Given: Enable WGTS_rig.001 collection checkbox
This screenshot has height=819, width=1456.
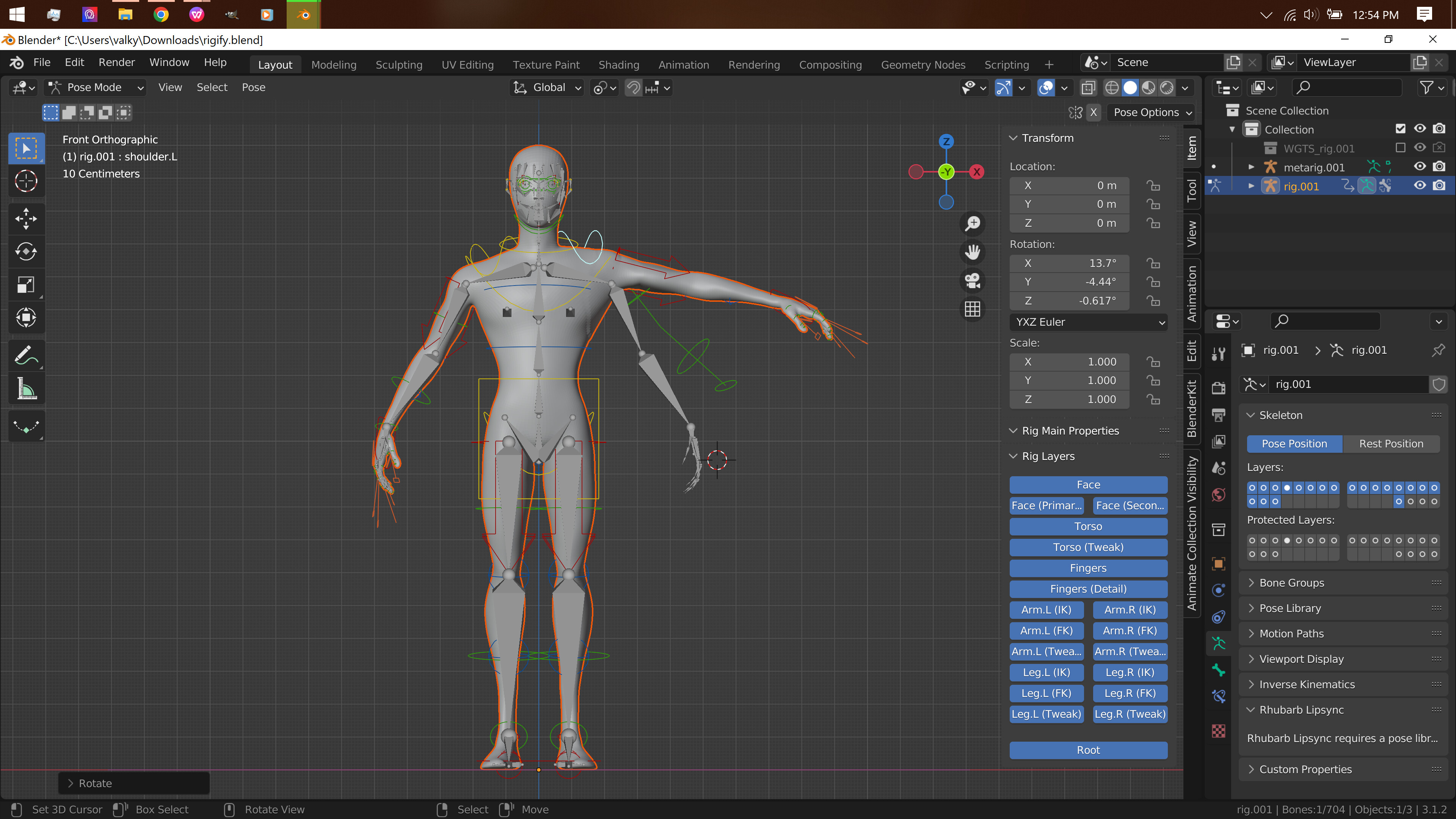Looking at the screenshot, I should pyautogui.click(x=1401, y=148).
